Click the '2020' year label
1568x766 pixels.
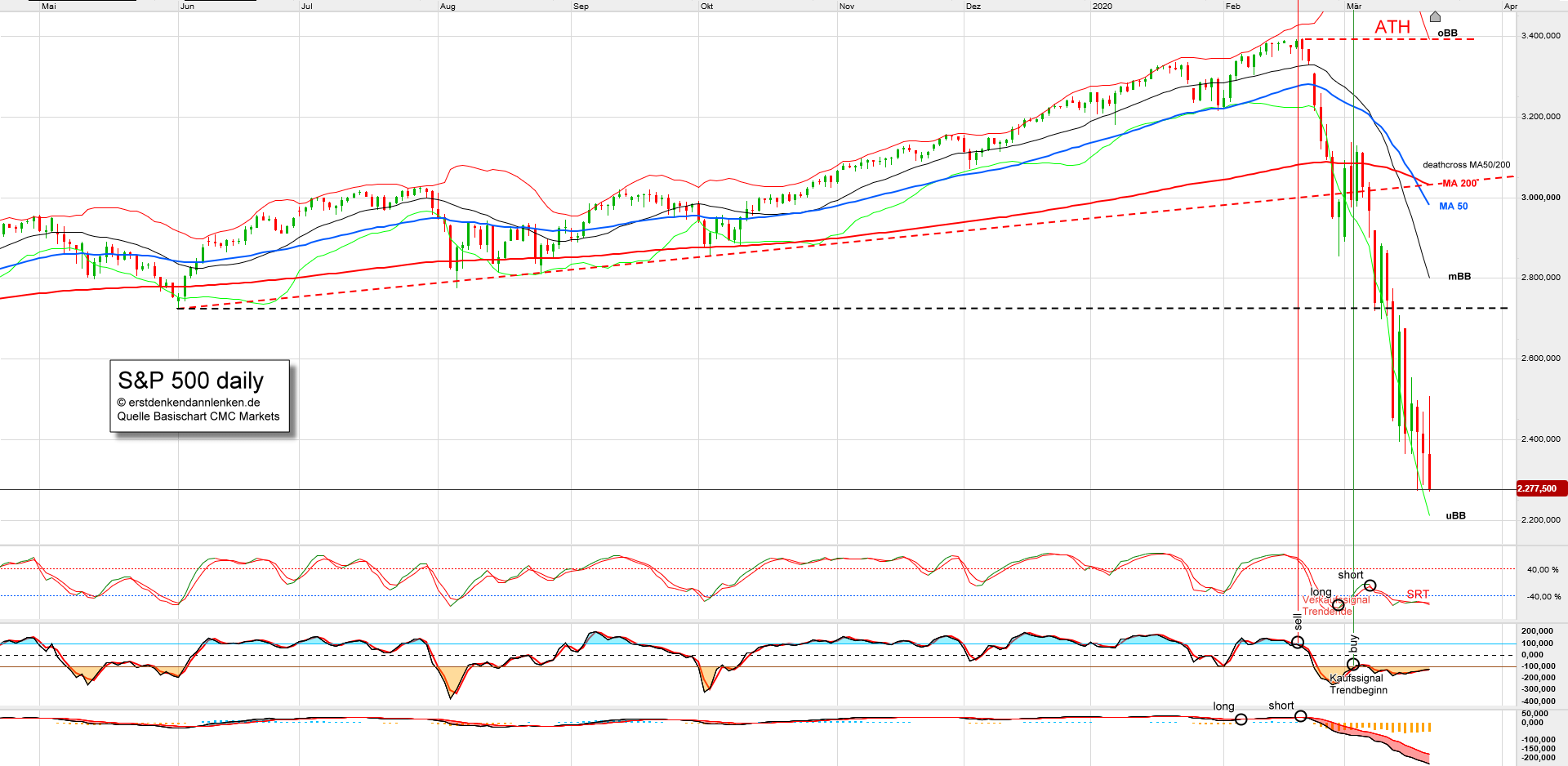coord(1102,7)
